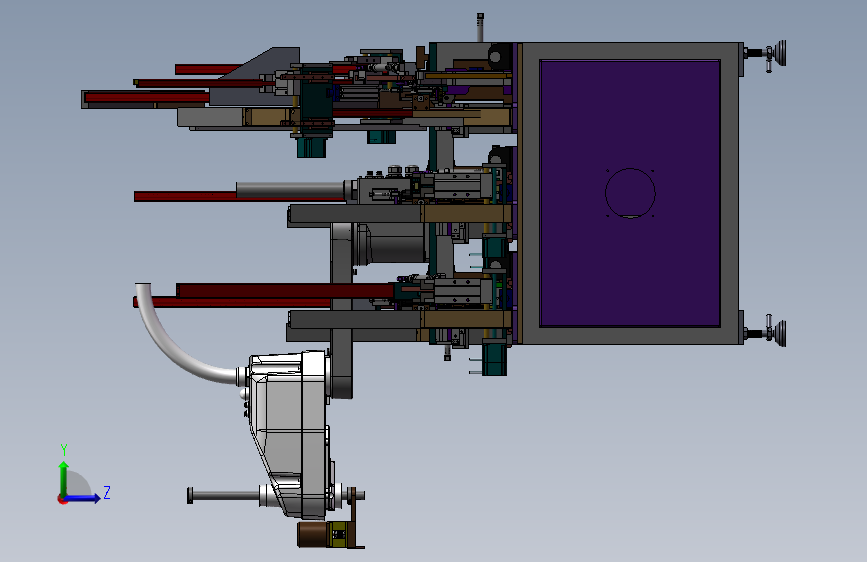Select the brown cylinder below the gearbox
This screenshot has height=562, width=867.
312,534
